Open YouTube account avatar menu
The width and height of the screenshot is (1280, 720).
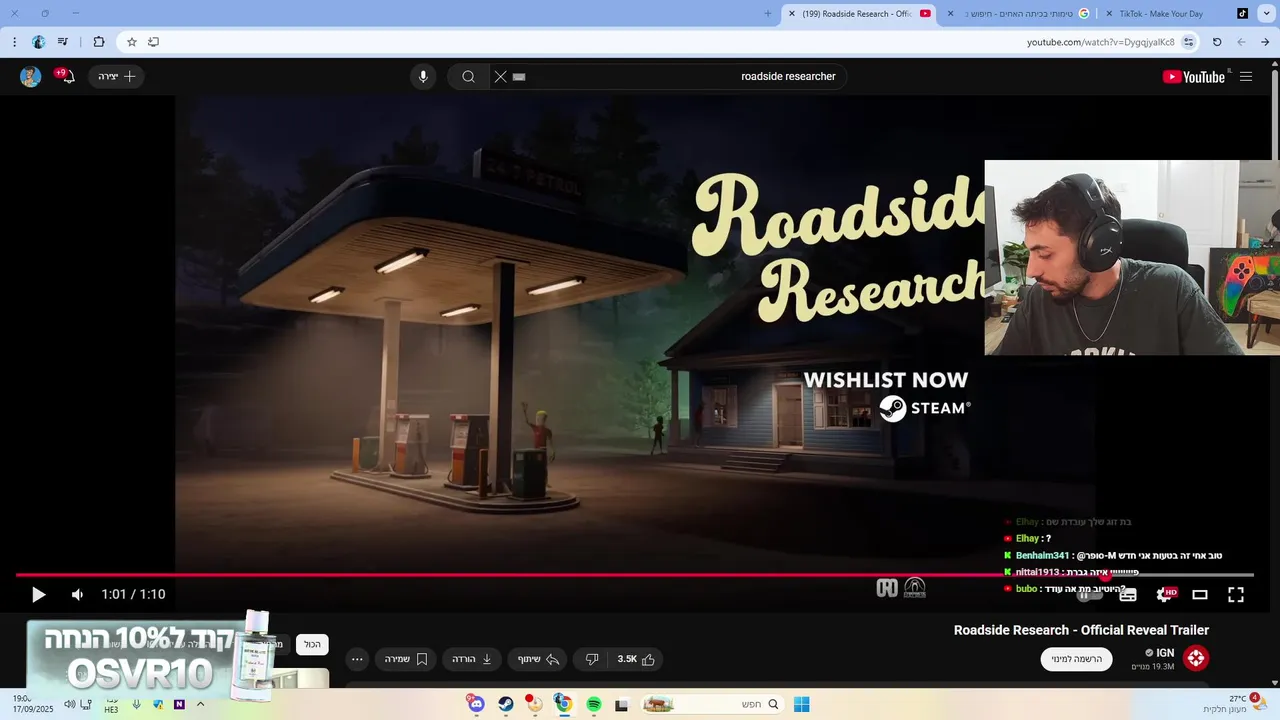(31, 77)
